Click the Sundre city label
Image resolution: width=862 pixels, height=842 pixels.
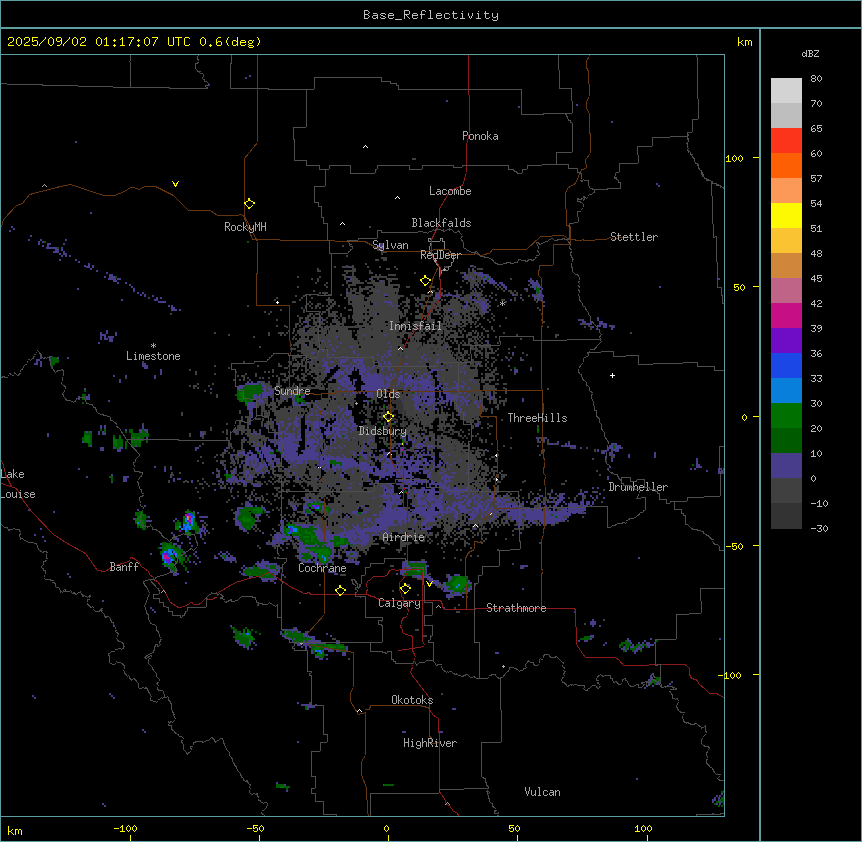click(292, 391)
